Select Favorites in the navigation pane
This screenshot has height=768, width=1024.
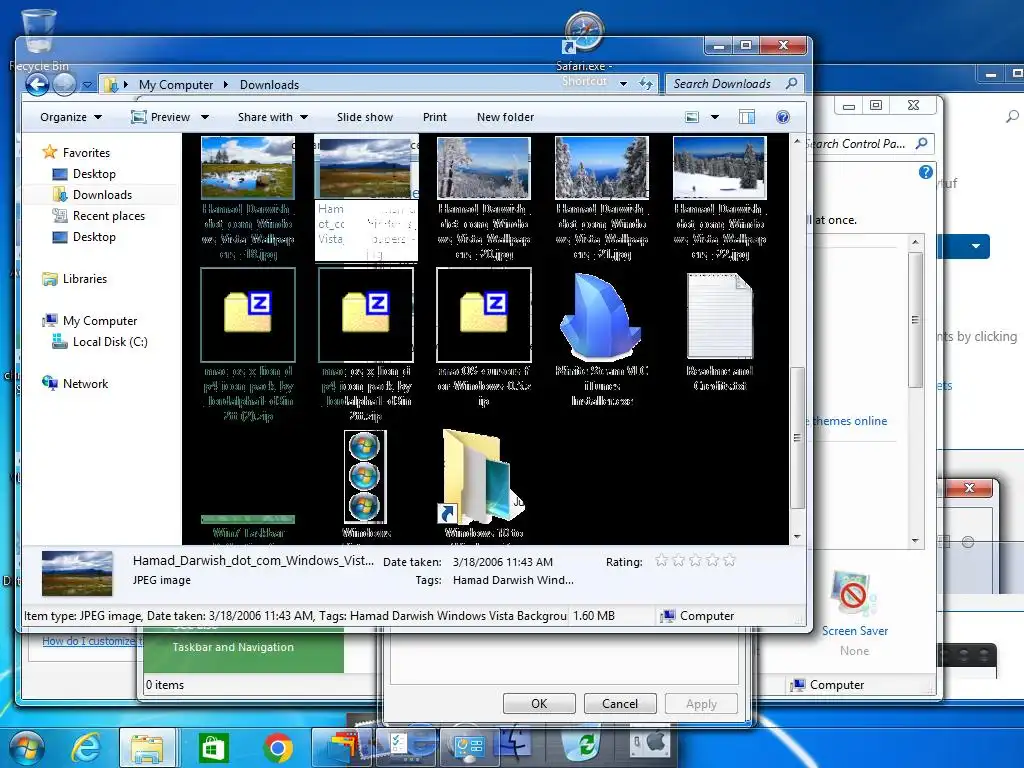point(76,152)
